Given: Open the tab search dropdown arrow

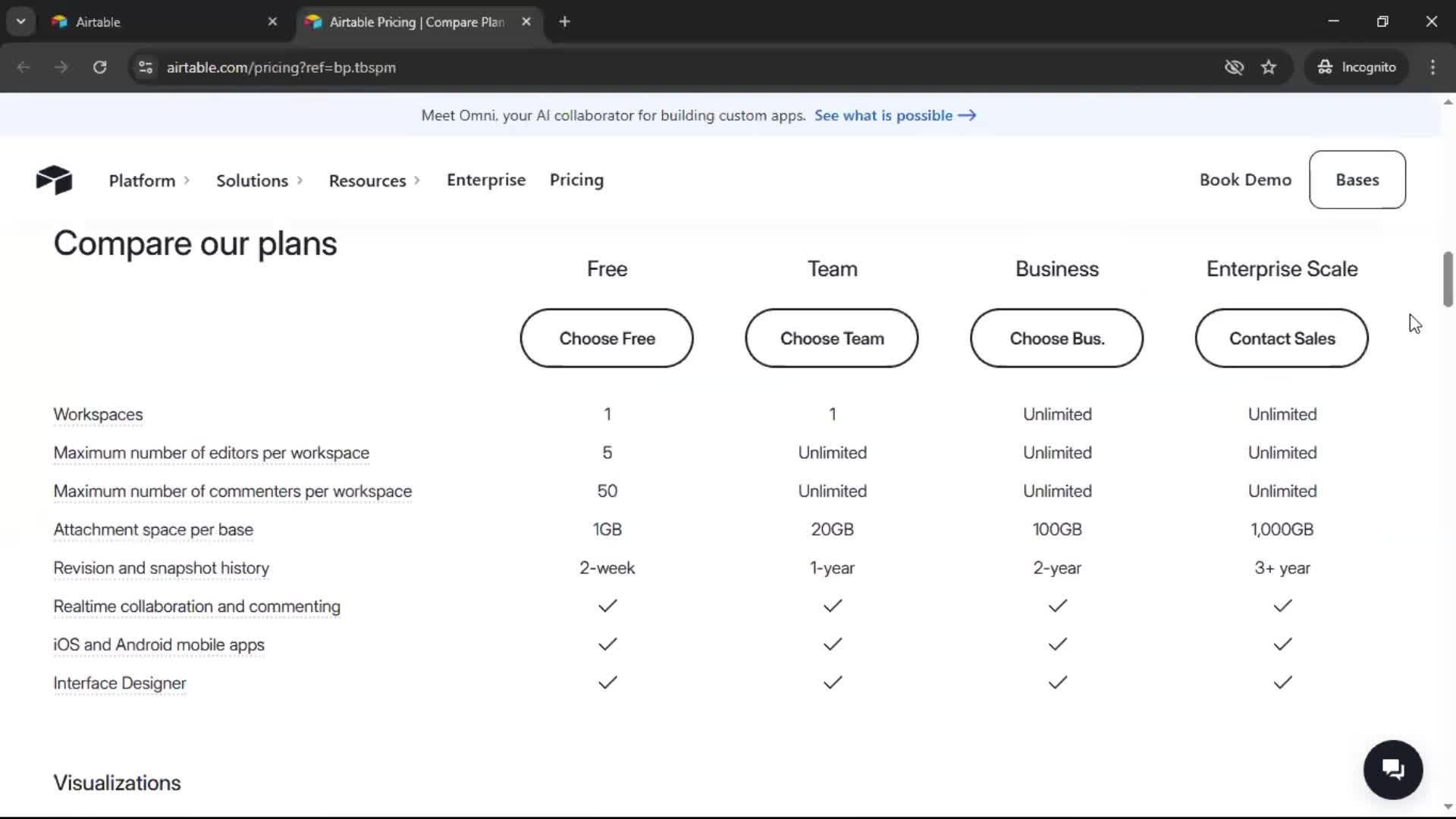Looking at the screenshot, I should click(21, 22).
